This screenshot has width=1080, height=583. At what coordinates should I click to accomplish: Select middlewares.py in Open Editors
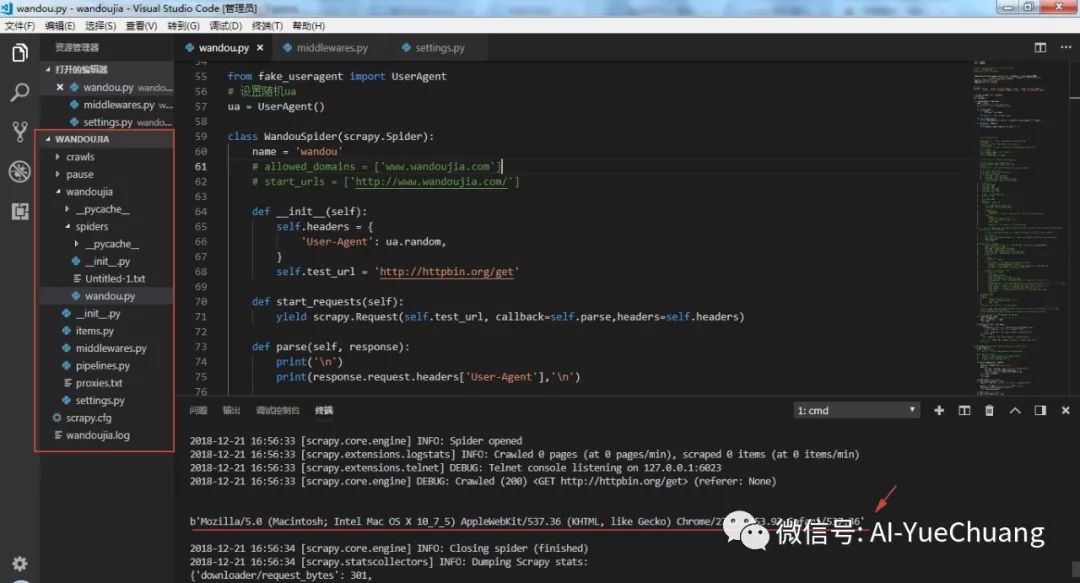pos(107,105)
